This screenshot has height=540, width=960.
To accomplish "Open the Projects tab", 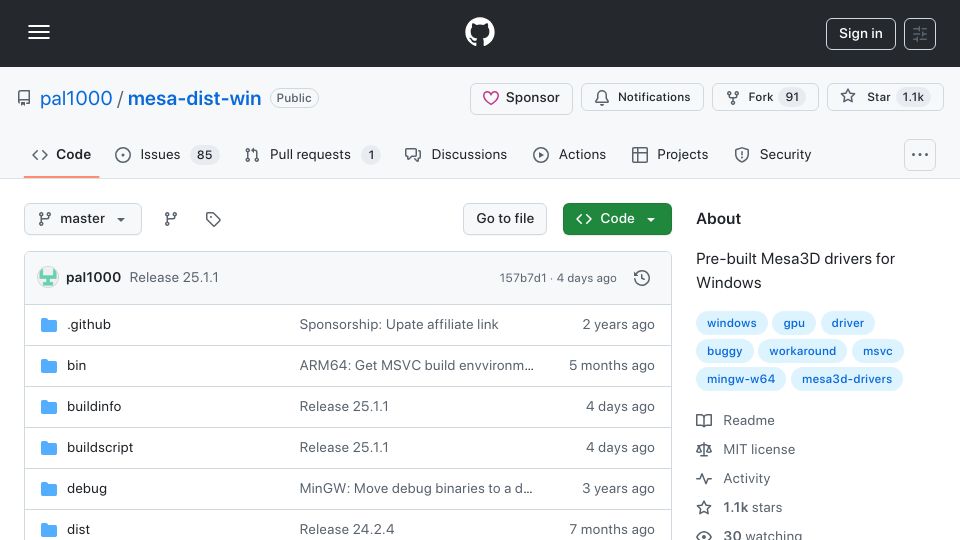I will click(x=669, y=155).
